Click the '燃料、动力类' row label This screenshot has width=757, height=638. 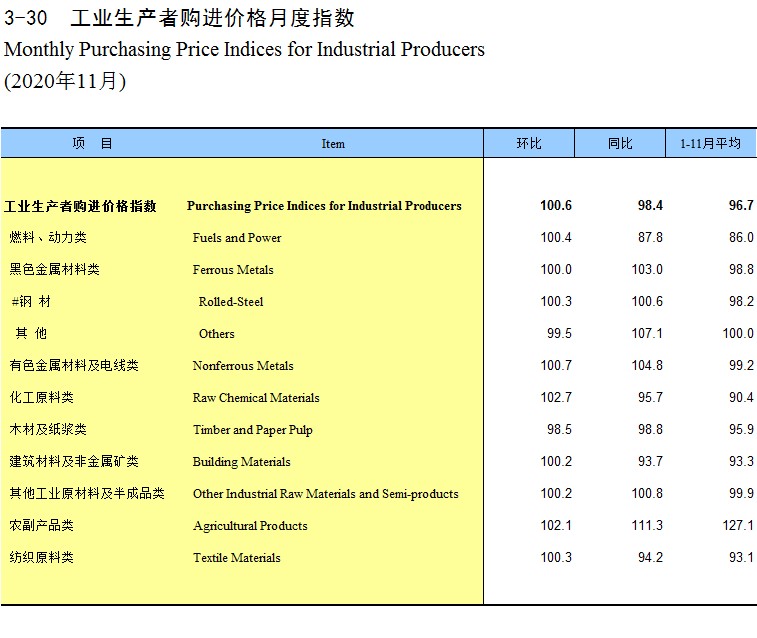[48, 237]
